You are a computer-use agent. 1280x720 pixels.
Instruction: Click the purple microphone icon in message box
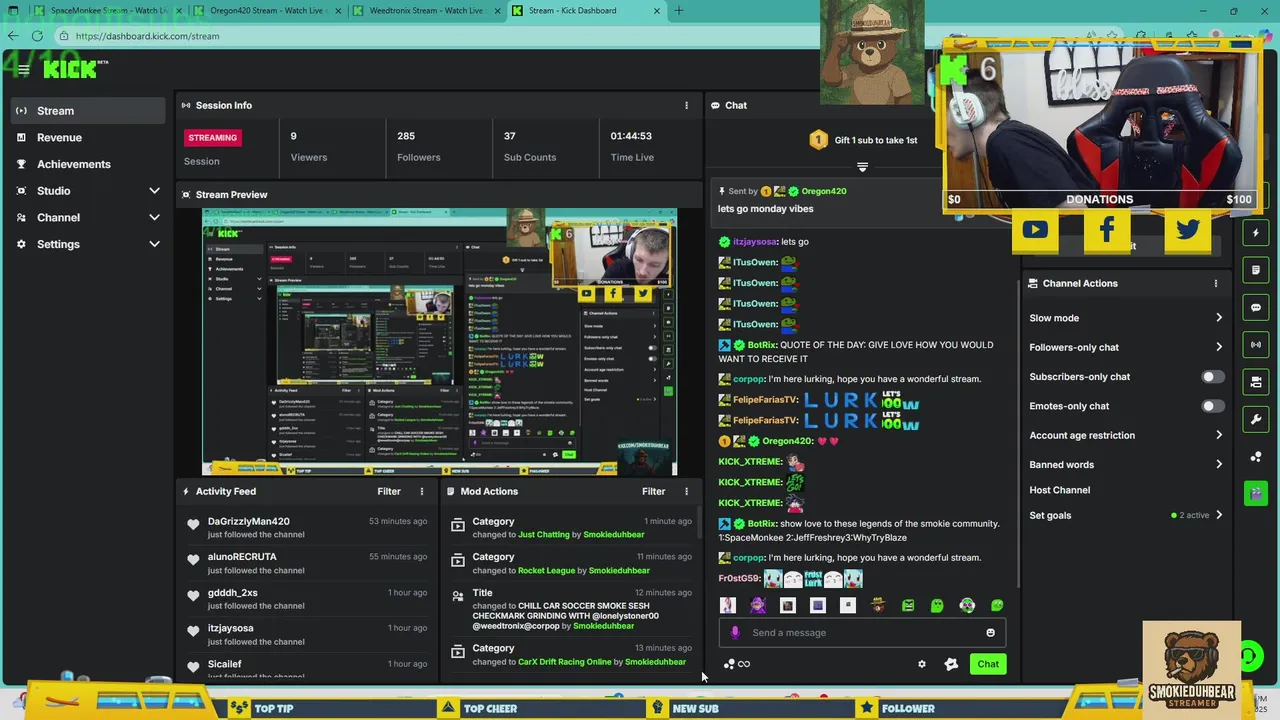pos(735,632)
